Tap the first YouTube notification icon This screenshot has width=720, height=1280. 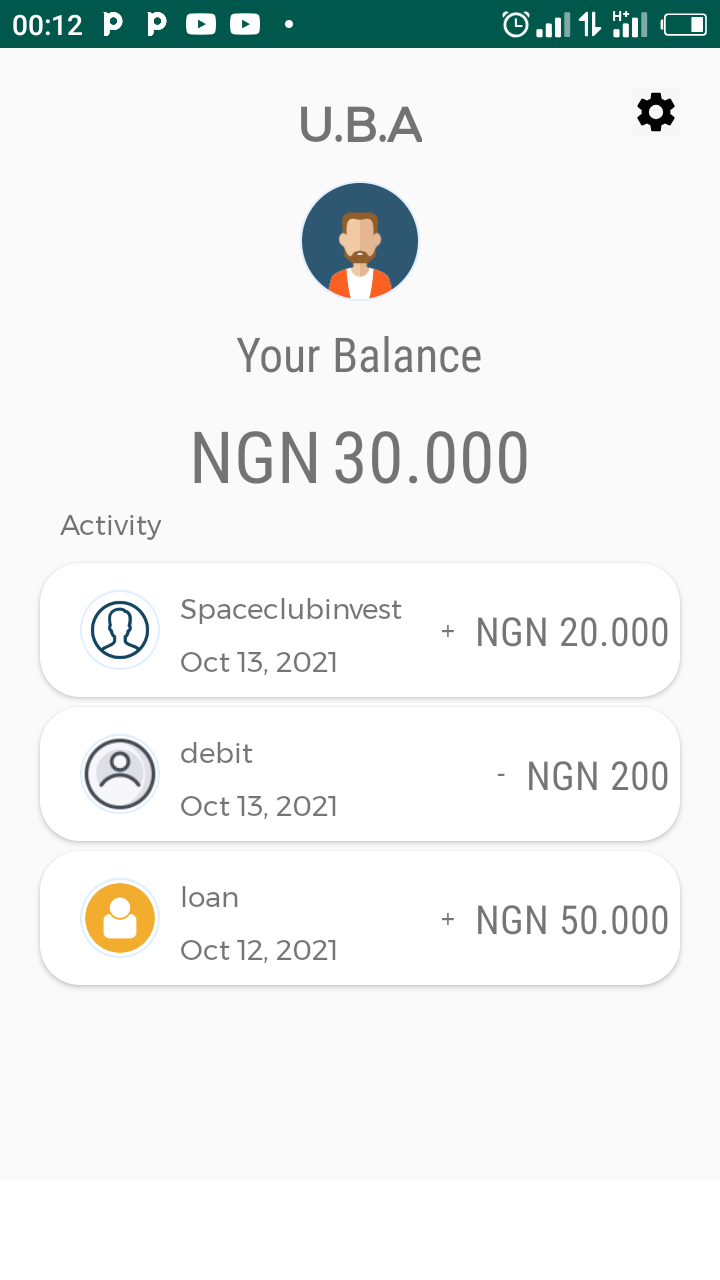201,24
